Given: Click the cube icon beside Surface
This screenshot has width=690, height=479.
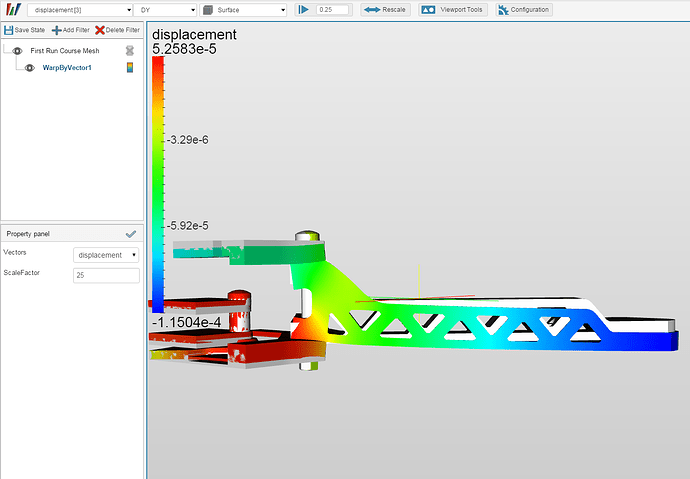Looking at the screenshot, I should click(208, 10).
